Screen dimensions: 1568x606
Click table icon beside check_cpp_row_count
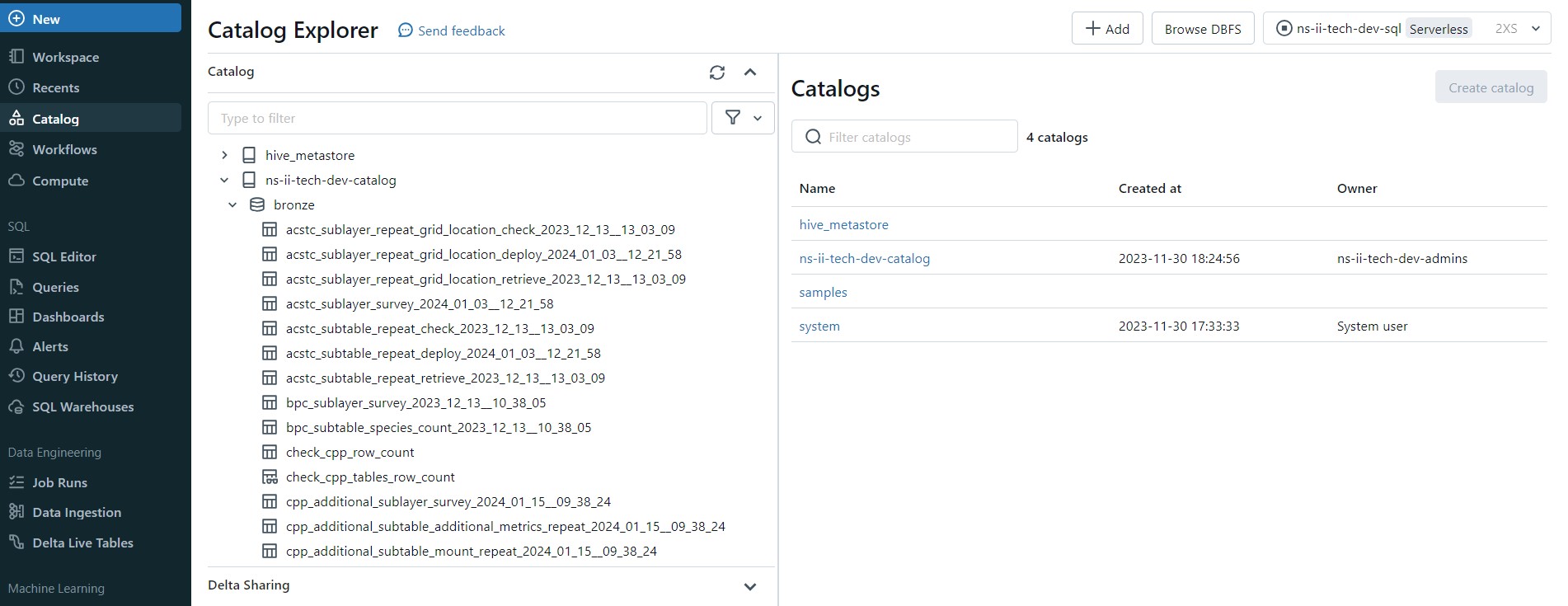pyautogui.click(x=270, y=452)
